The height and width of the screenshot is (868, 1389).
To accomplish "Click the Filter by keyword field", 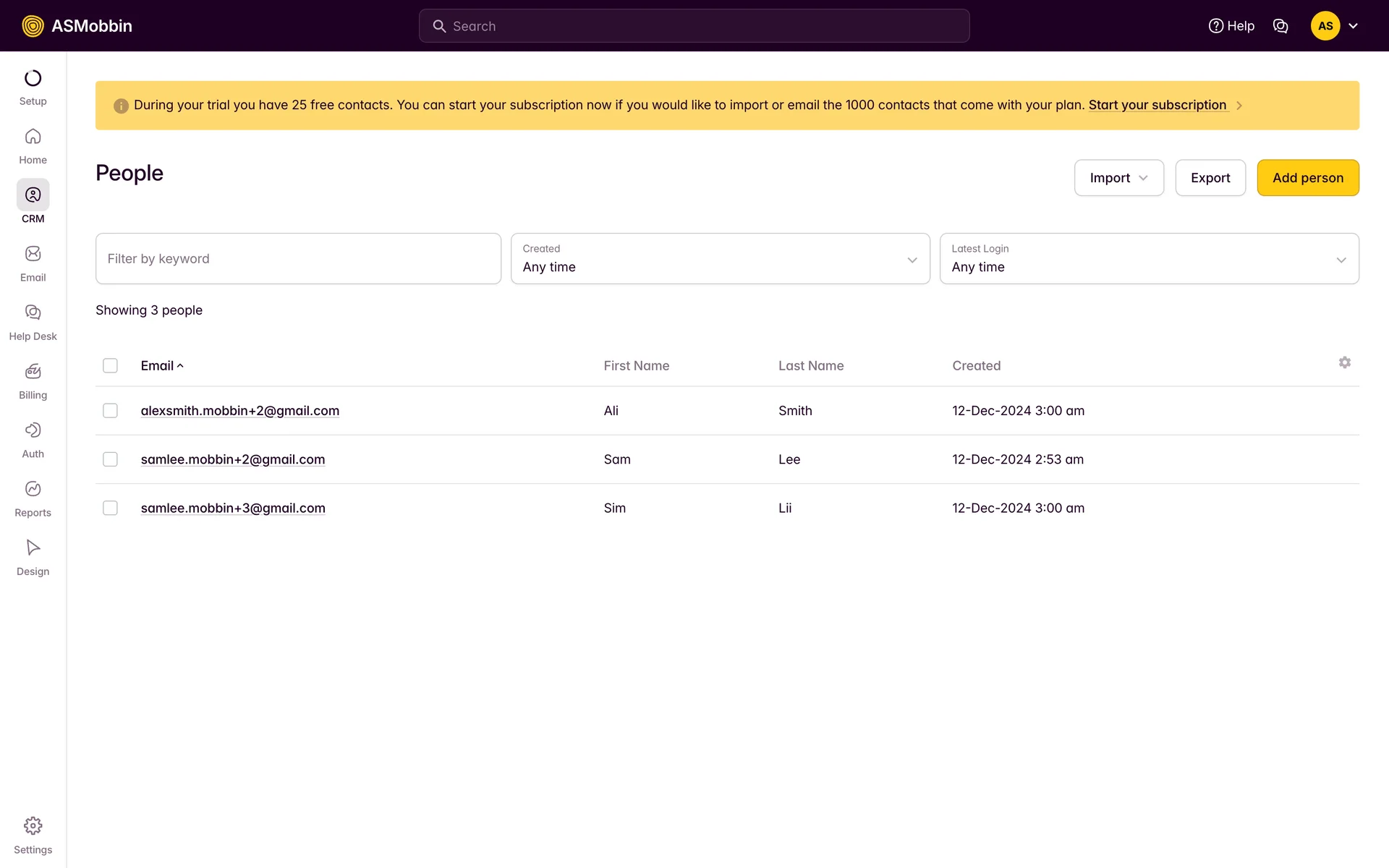I will coord(298,259).
